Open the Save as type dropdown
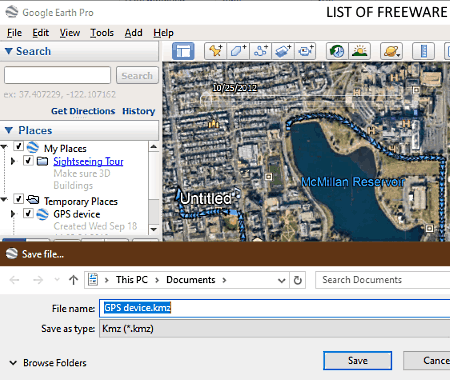 [274, 329]
